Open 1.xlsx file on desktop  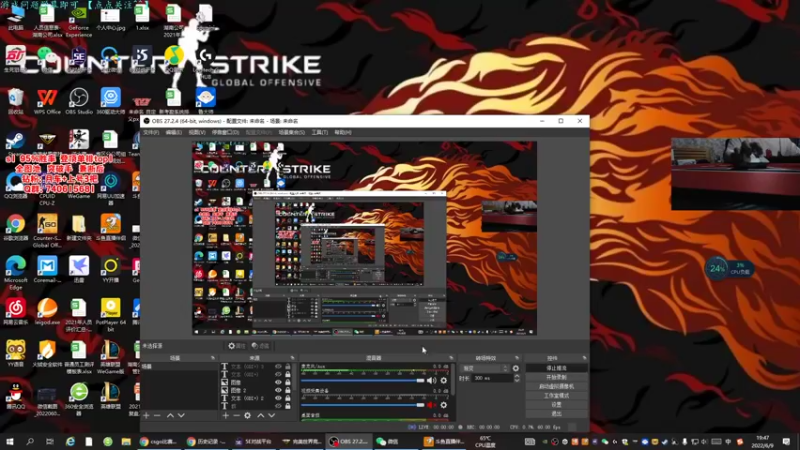pyautogui.click(x=142, y=18)
